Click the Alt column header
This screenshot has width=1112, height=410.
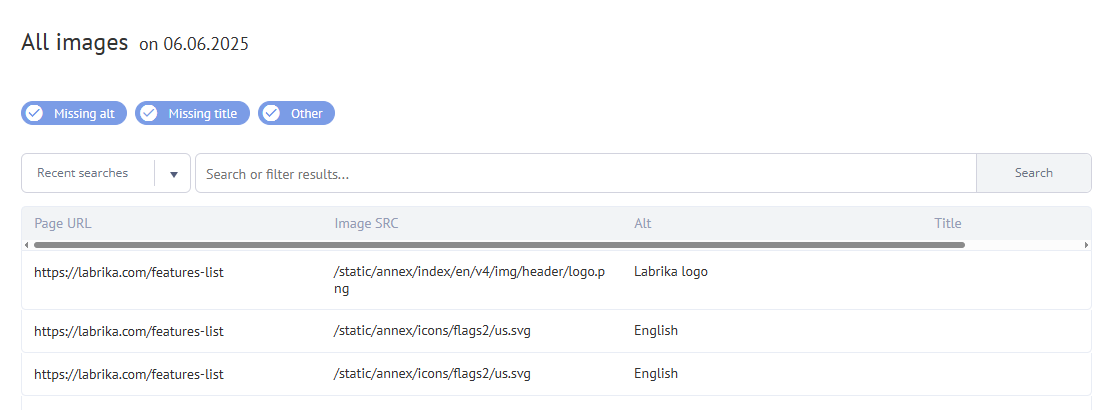coord(642,223)
